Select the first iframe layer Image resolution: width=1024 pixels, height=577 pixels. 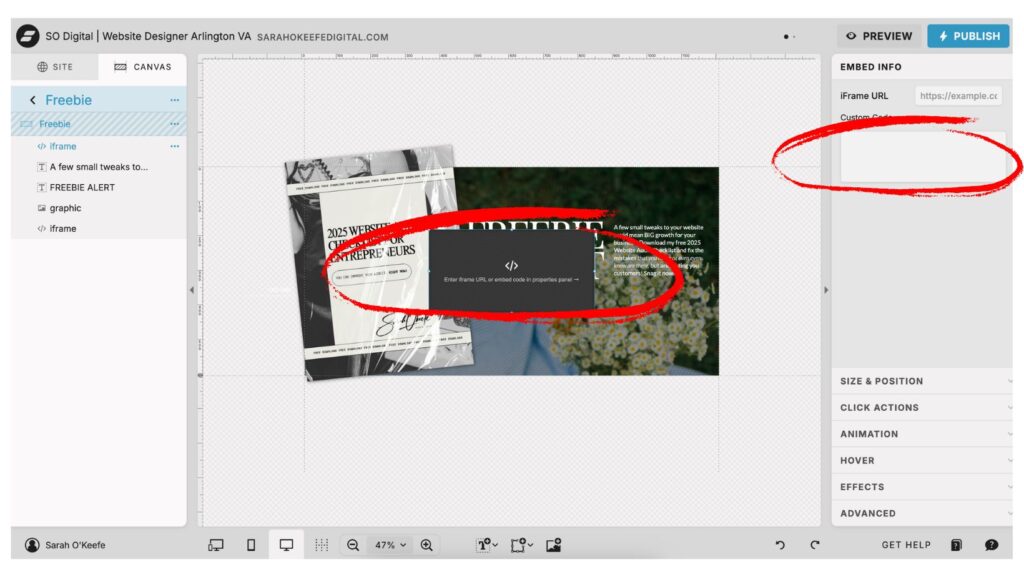point(63,146)
